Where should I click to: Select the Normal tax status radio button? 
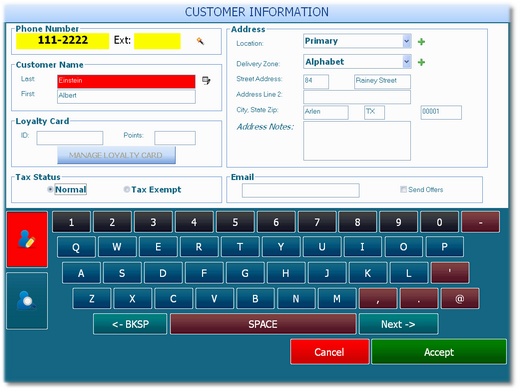point(50,189)
